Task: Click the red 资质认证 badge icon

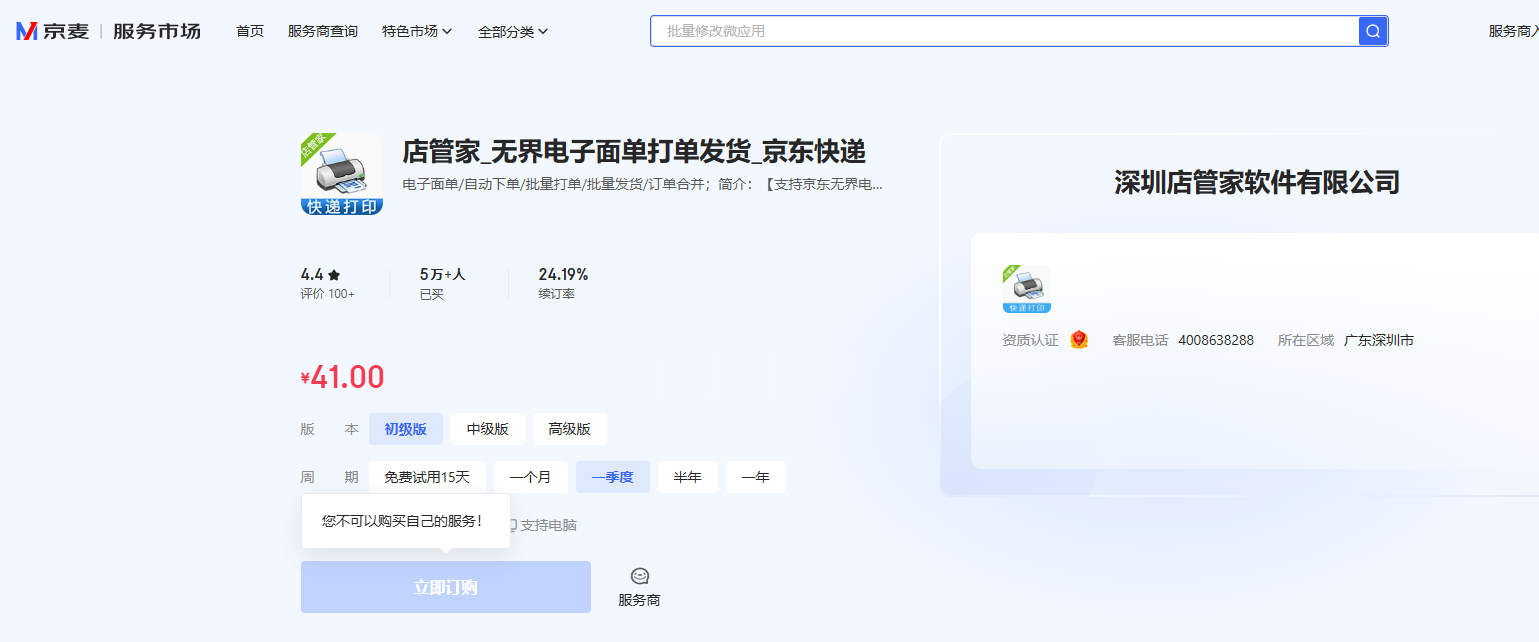Action: coord(1079,340)
